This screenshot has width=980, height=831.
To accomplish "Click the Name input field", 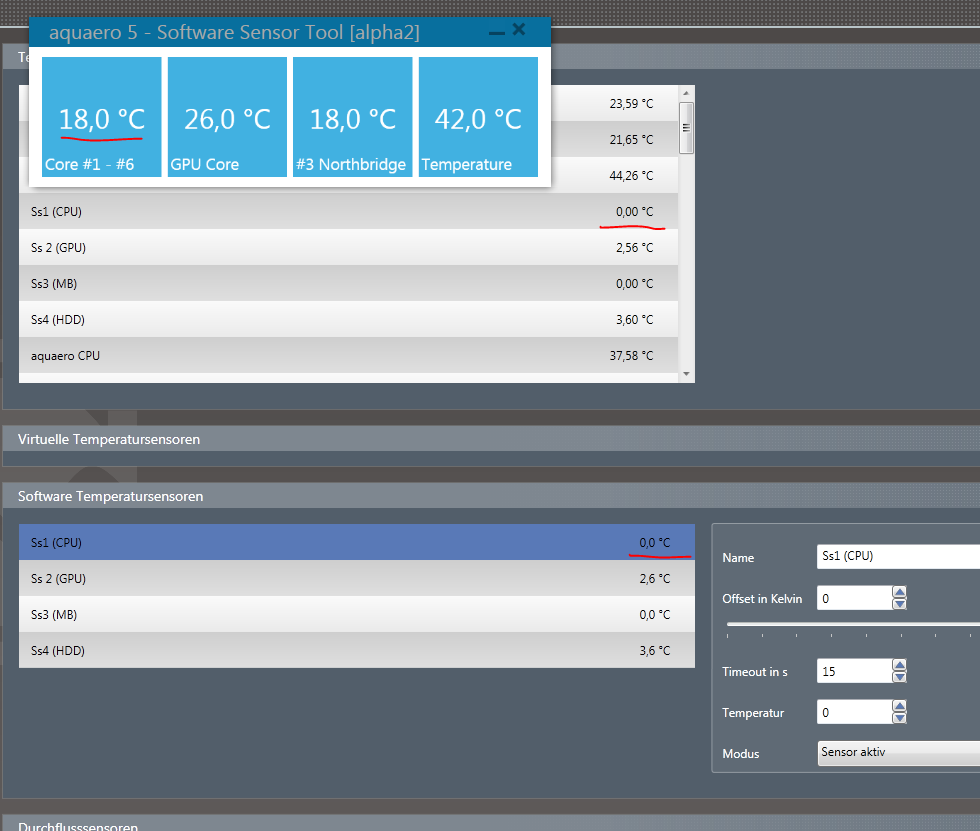I will [898, 556].
